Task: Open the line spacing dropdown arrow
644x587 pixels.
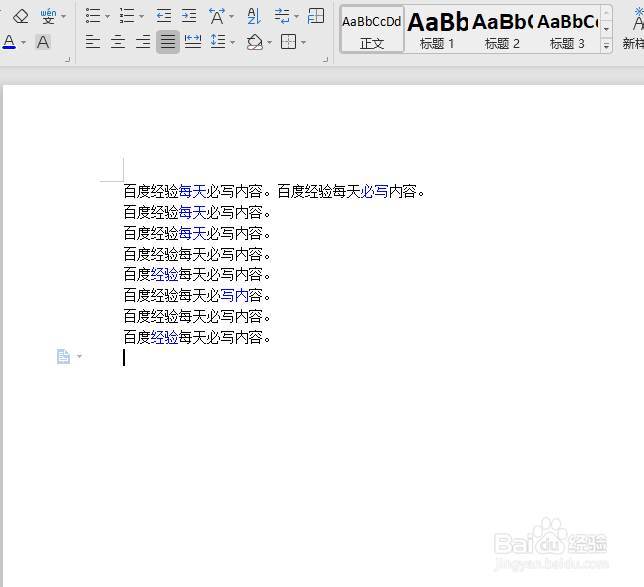Action: 233,42
